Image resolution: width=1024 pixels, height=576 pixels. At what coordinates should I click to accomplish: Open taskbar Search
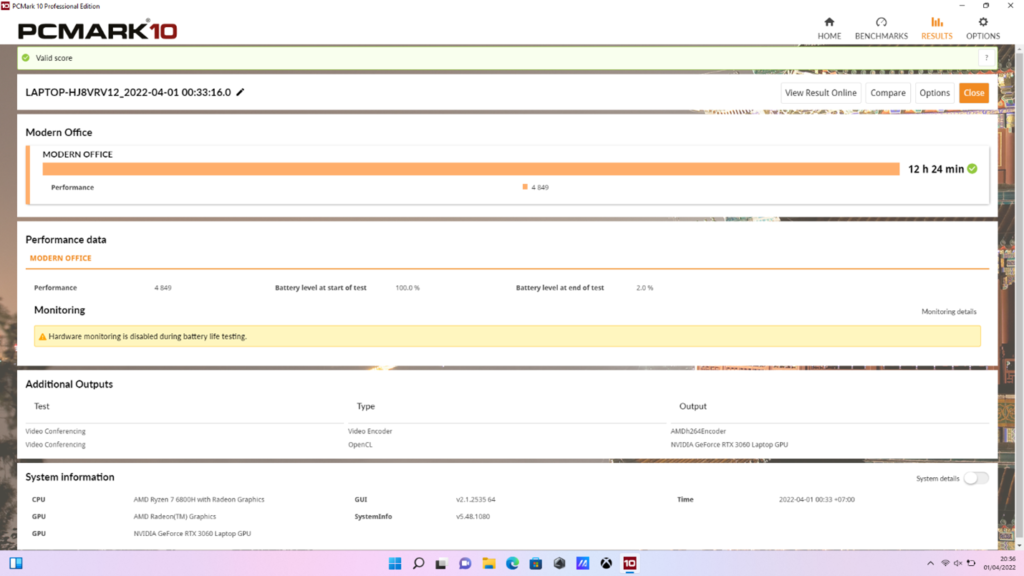(x=419, y=563)
